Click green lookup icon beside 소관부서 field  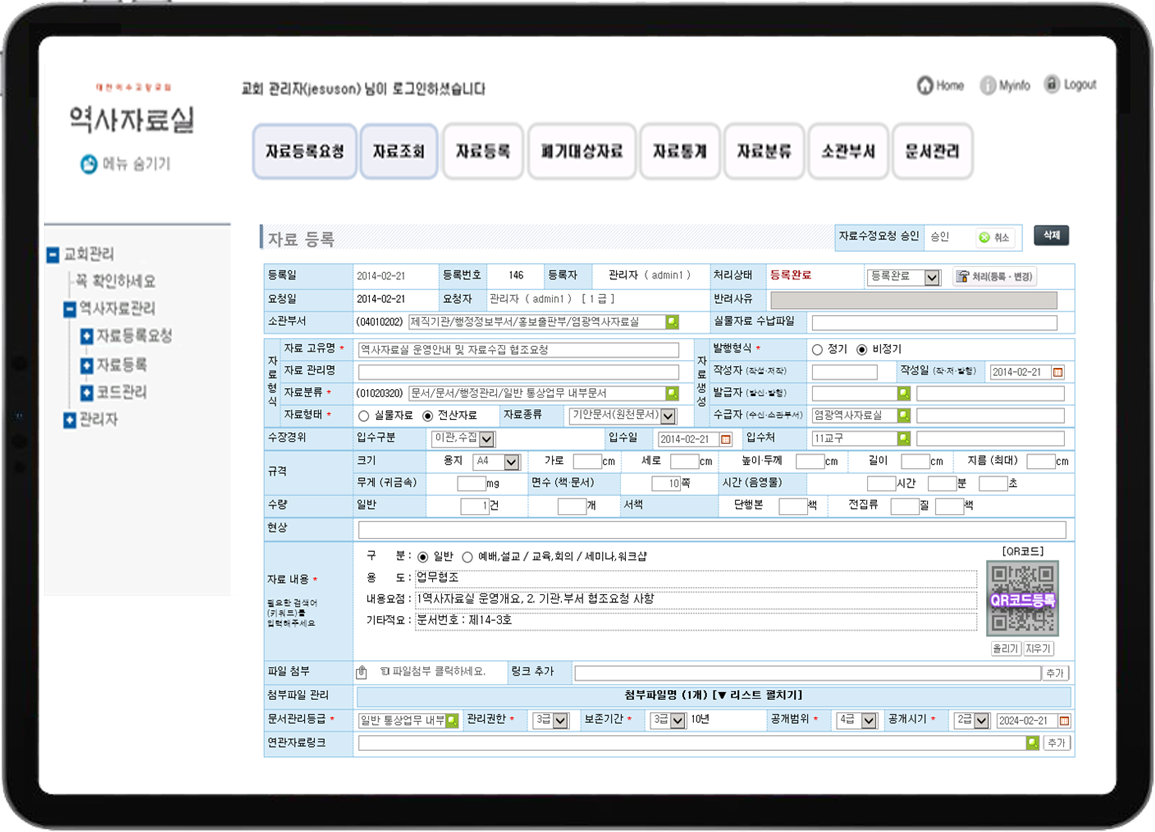tap(672, 322)
